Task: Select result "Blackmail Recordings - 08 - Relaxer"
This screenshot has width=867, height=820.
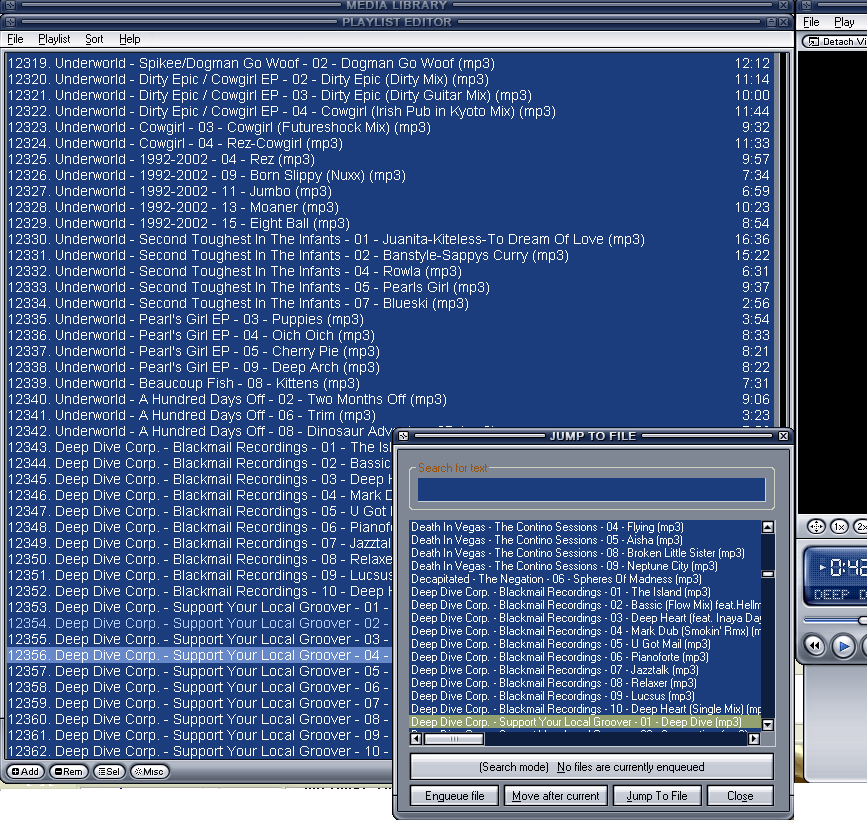Action: pyautogui.click(x=586, y=683)
